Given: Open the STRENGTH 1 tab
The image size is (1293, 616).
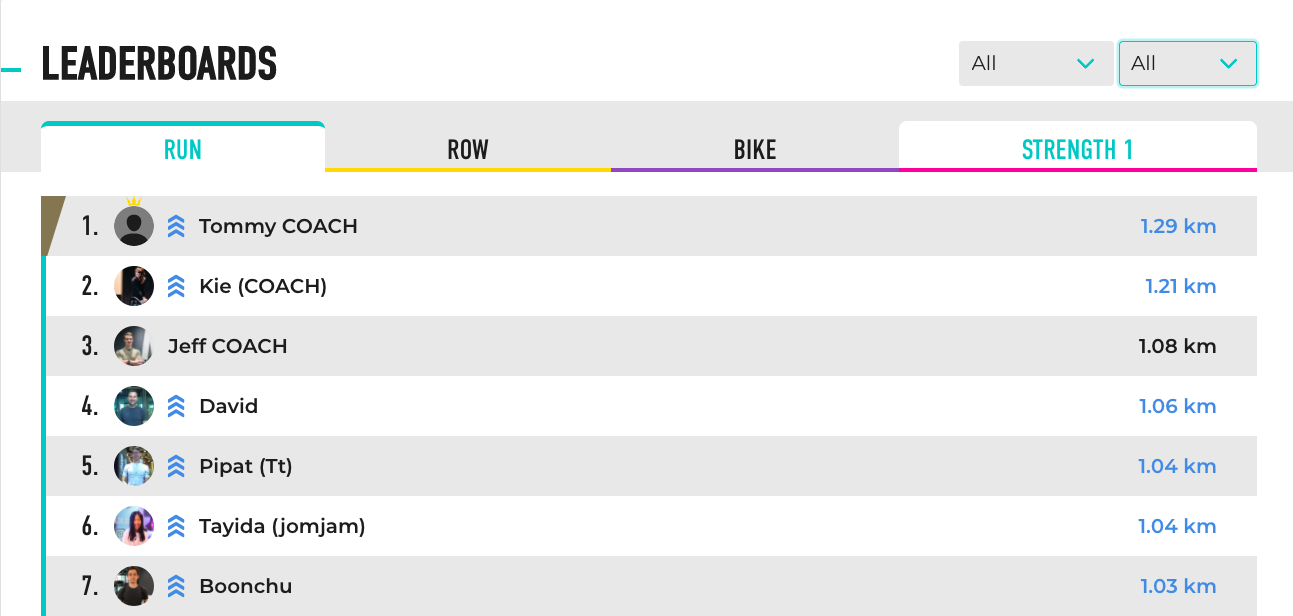Looking at the screenshot, I should pyautogui.click(x=1077, y=150).
